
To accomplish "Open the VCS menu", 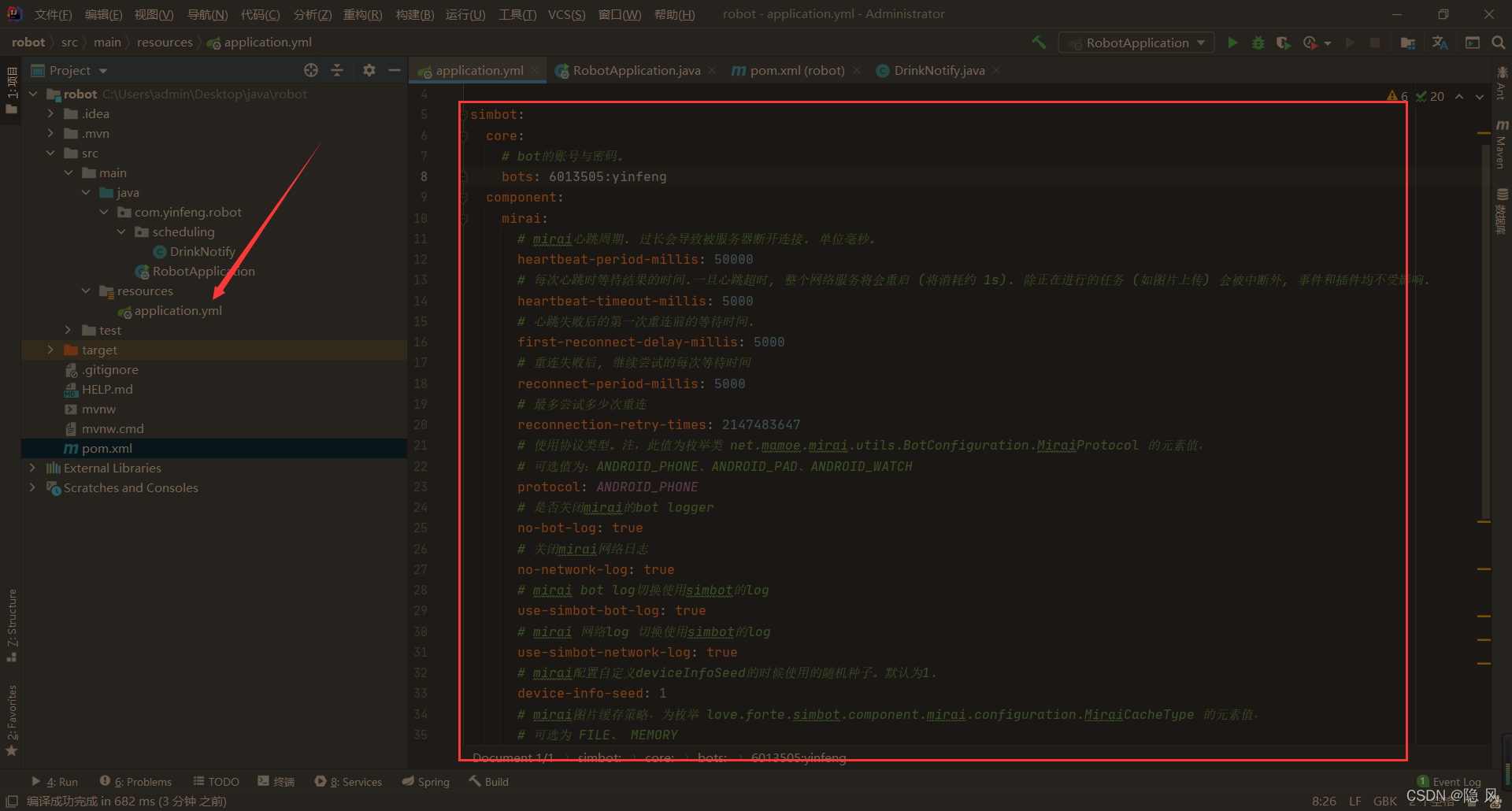I will pos(566,14).
